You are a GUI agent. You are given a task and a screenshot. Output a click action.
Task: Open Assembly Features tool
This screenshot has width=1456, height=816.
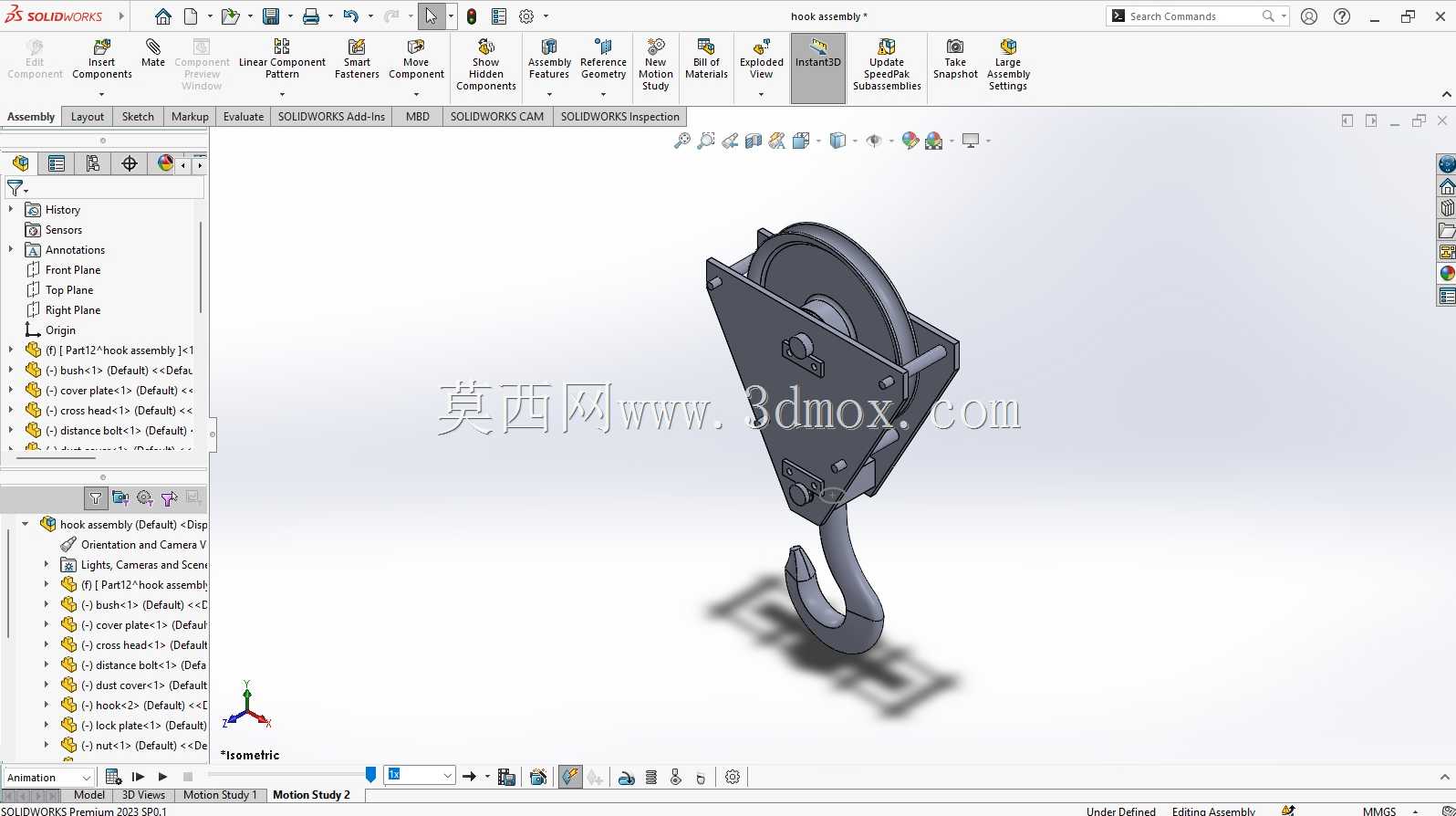(x=549, y=60)
